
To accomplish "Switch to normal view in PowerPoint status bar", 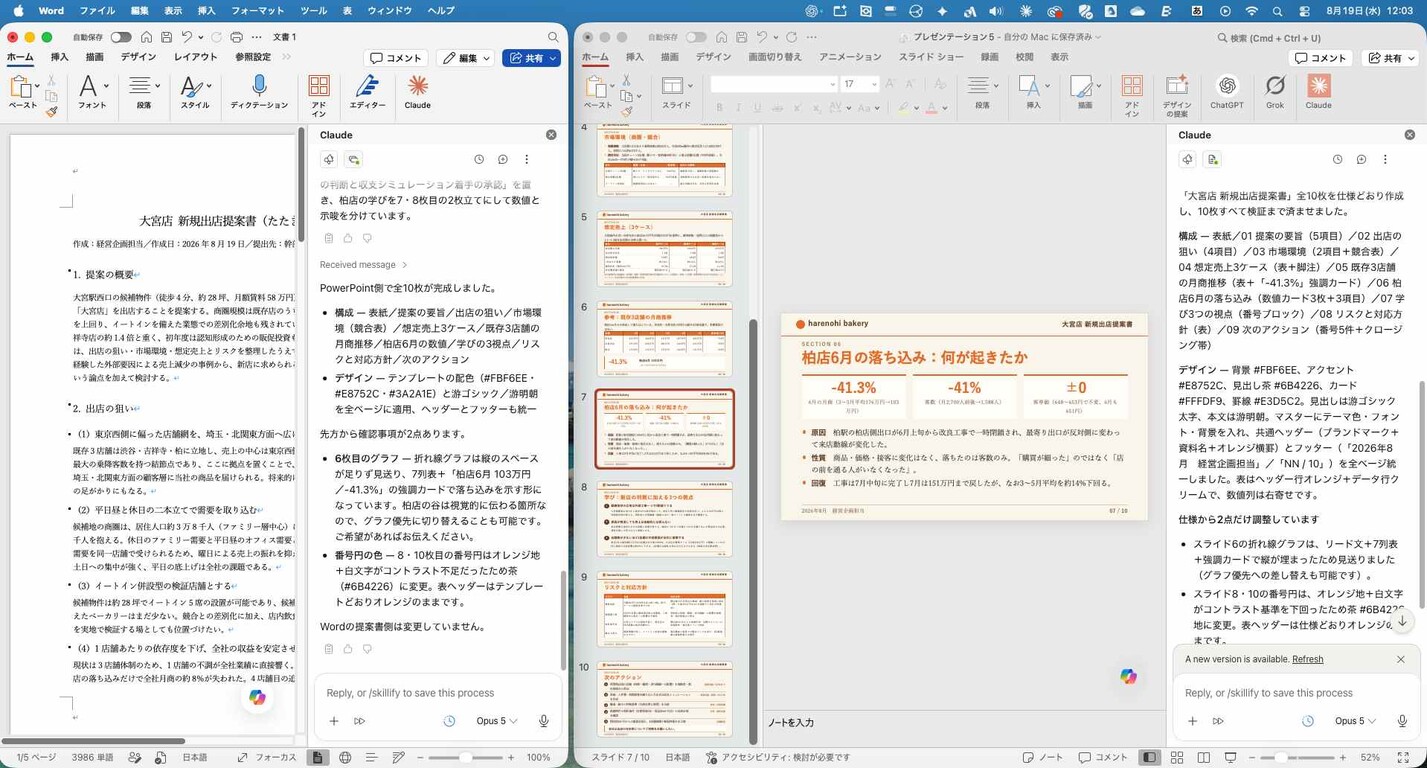I will 1150,758.
